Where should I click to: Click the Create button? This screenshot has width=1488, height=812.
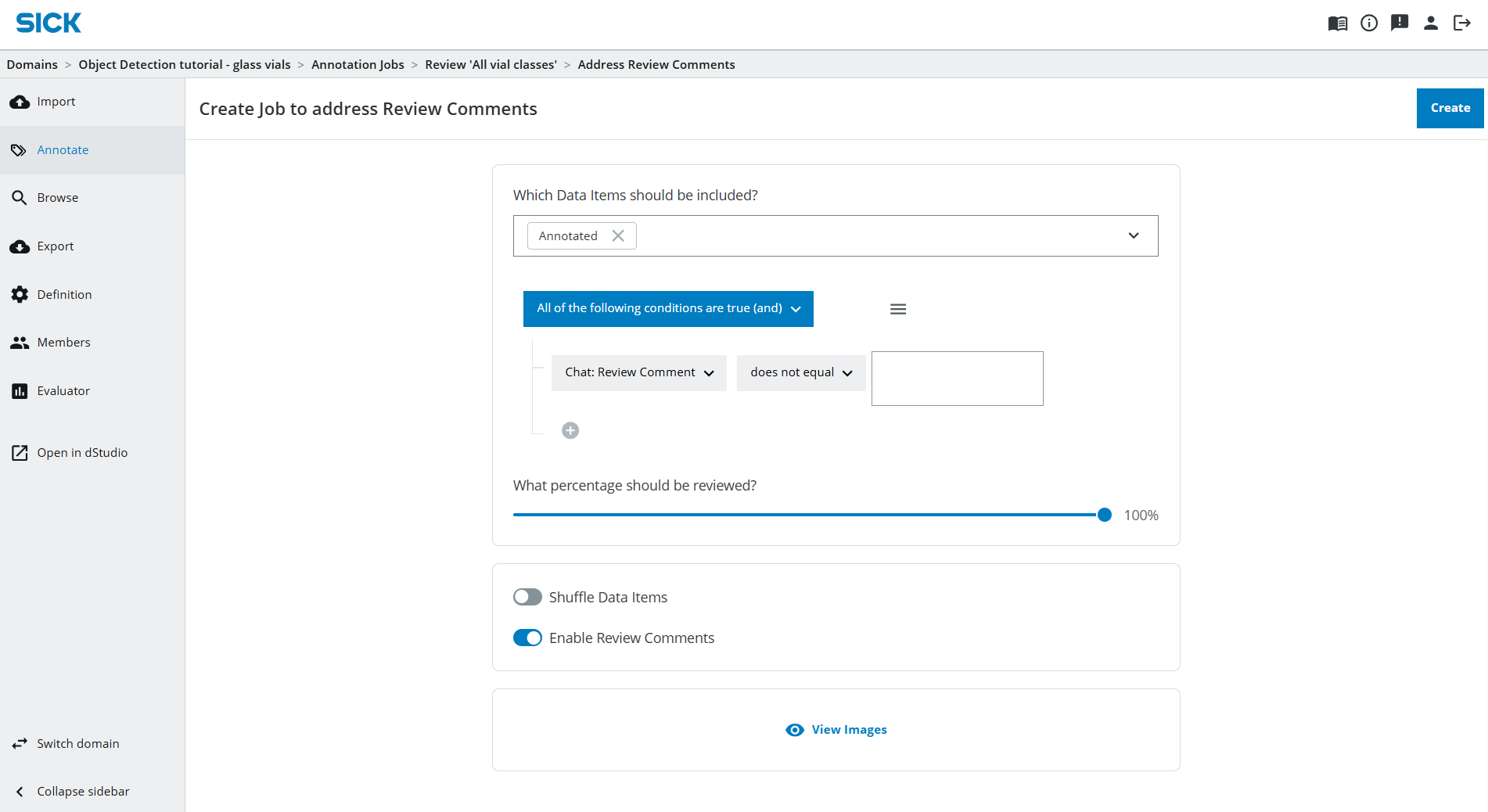click(1449, 108)
